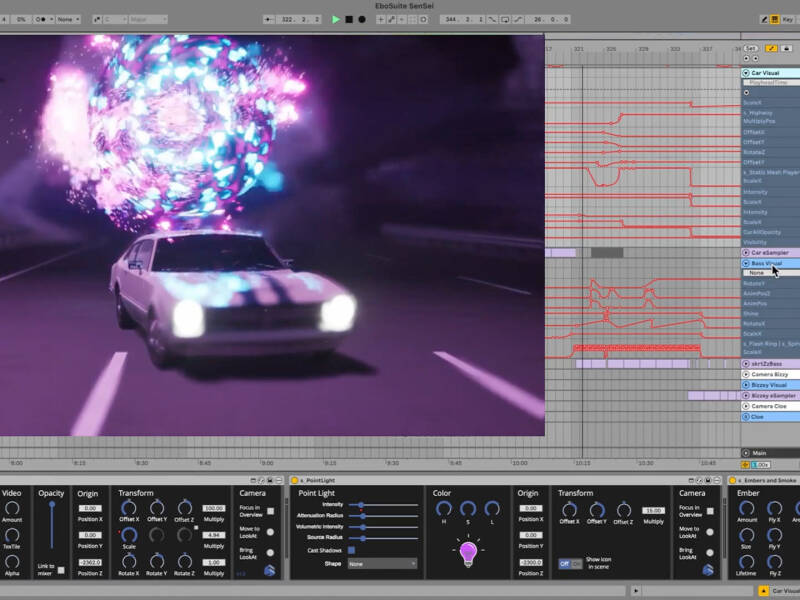Toggle the Link to mixer checkbox
The width and height of the screenshot is (800, 600).
[x=61, y=570]
